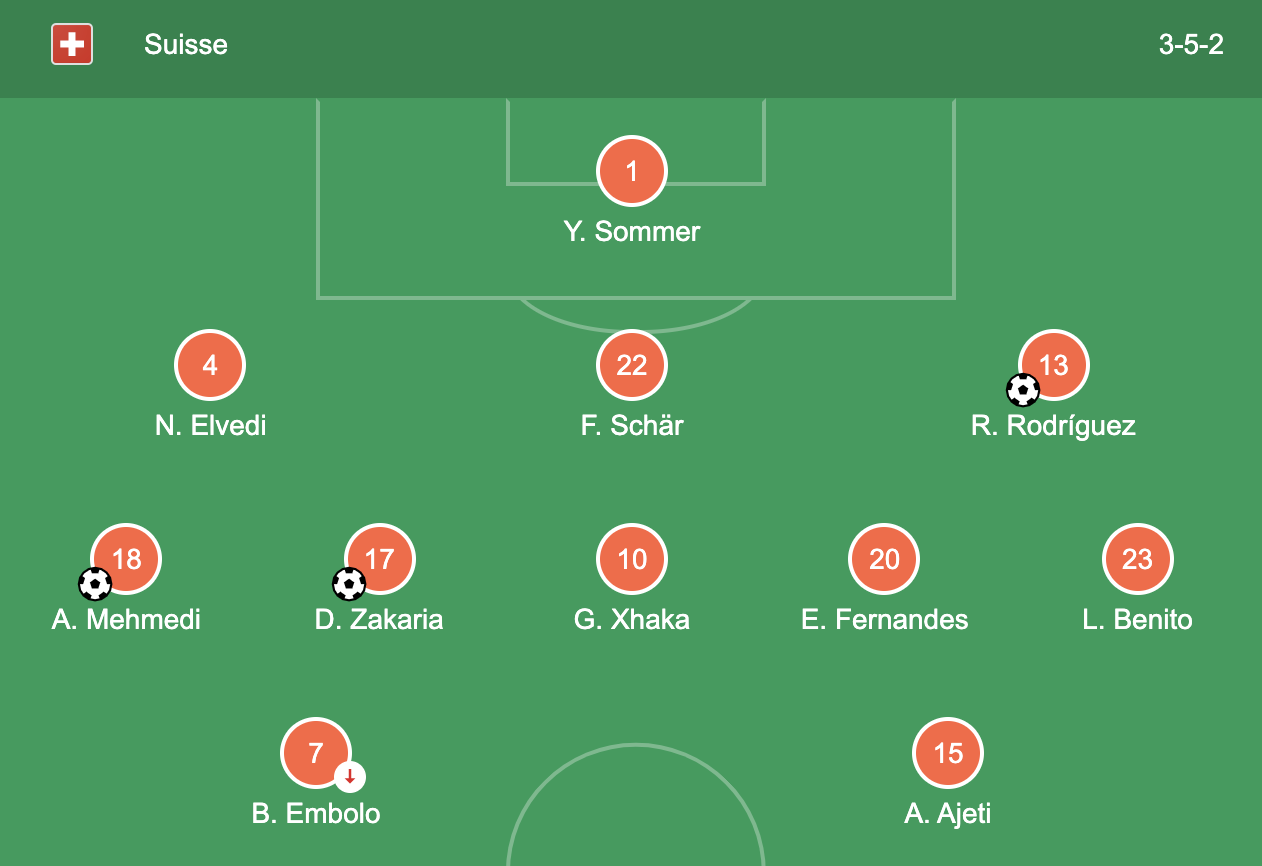Click the Suisse team name
This screenshot has height=866, width=1262.
[186, 45]
